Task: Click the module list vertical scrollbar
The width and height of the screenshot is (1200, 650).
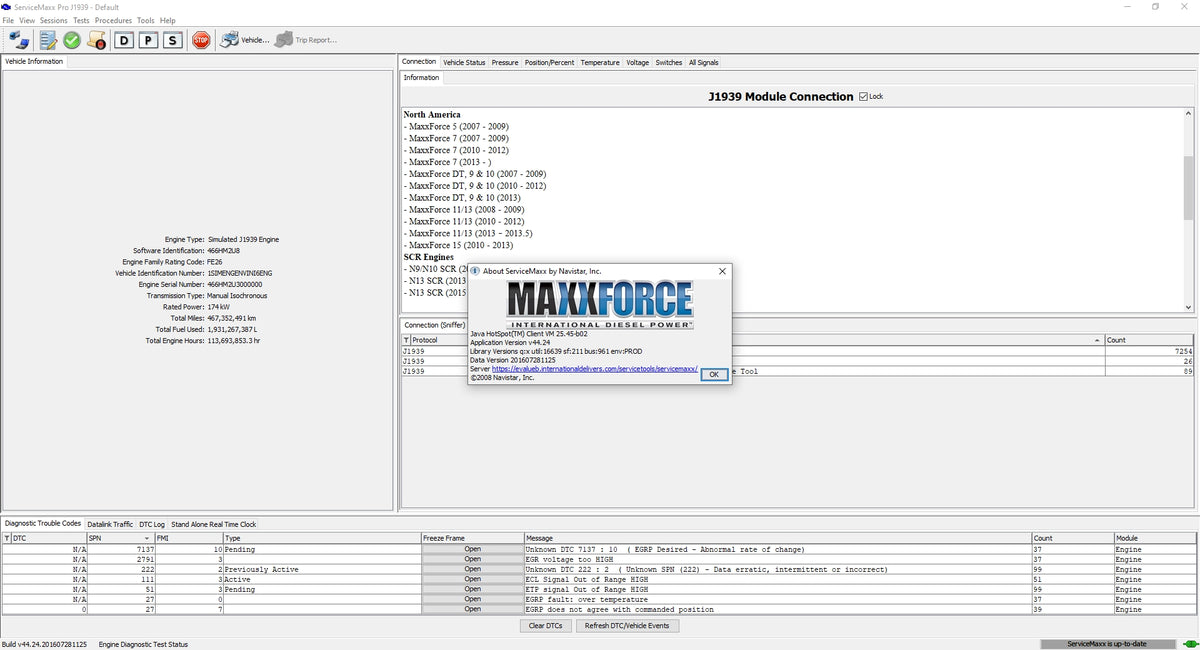Action: pos(1188,190)
